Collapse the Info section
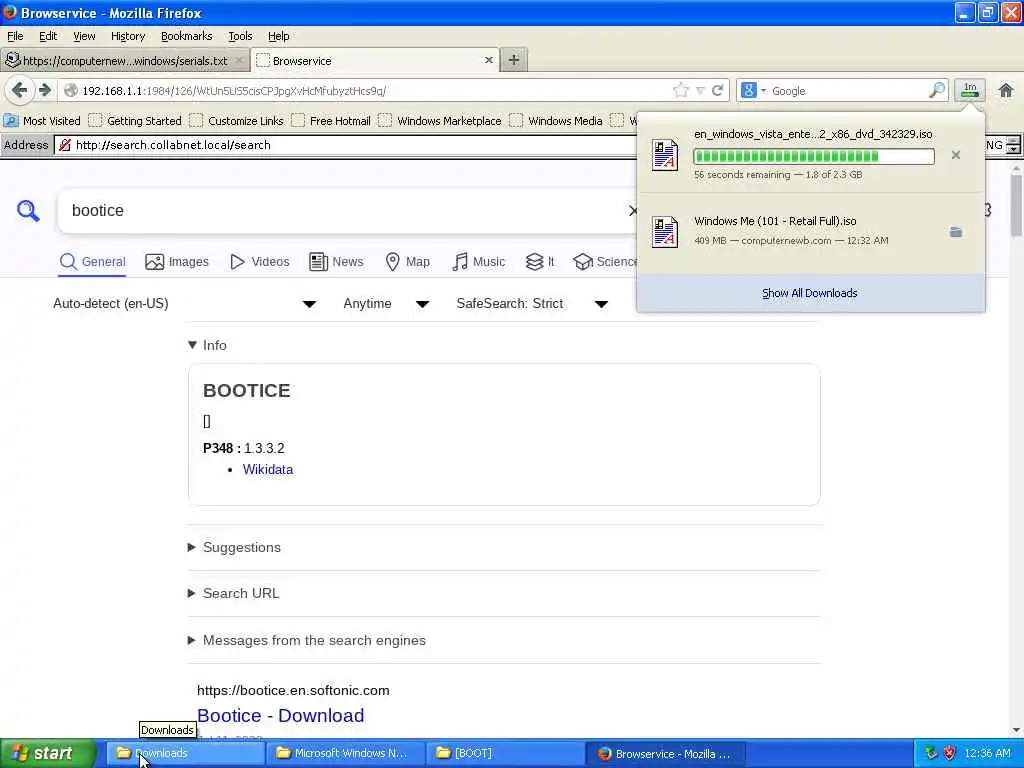The width and height of the screenshot is (1024, 768). pyautogui.click(x=207, y=345)
